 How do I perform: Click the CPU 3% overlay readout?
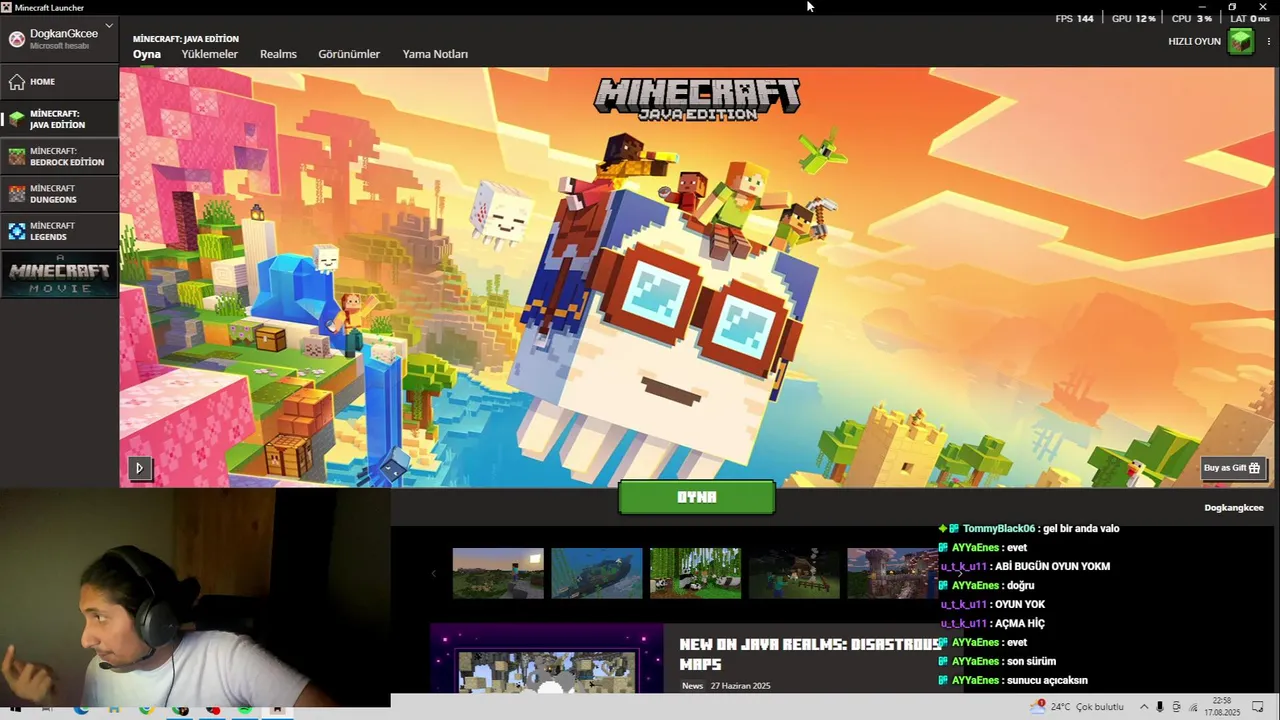[1192, 18]
